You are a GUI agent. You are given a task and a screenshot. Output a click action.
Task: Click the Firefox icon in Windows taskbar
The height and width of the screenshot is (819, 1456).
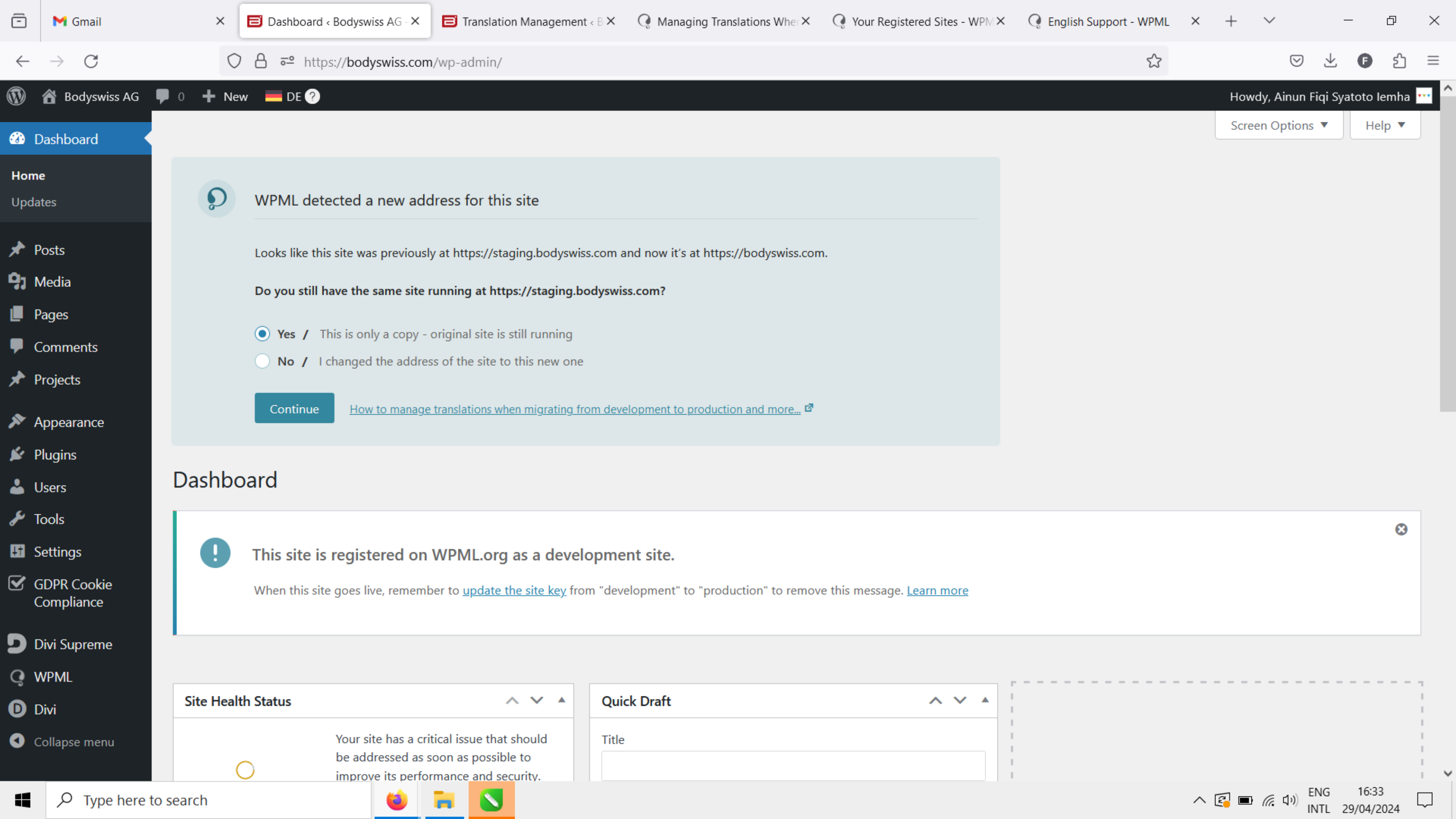tap(397, 800)
